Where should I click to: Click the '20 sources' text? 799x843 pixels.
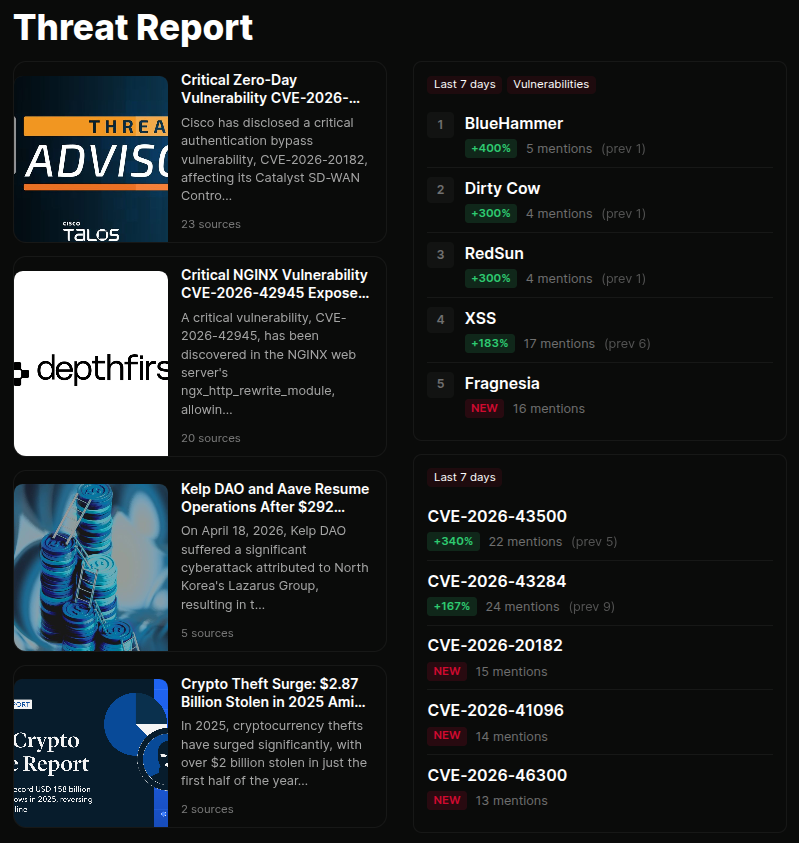coord(211,438)
